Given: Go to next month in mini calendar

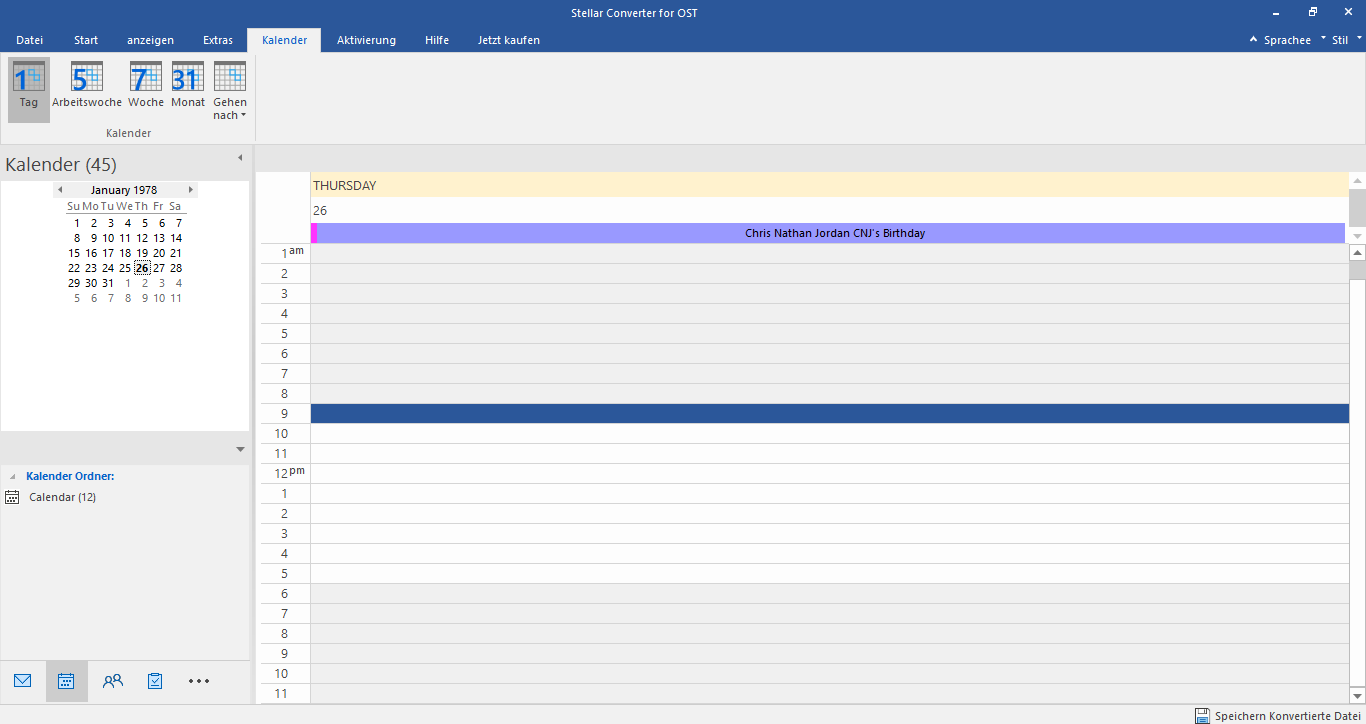Looking at the screenshot, I should (190, 190).
